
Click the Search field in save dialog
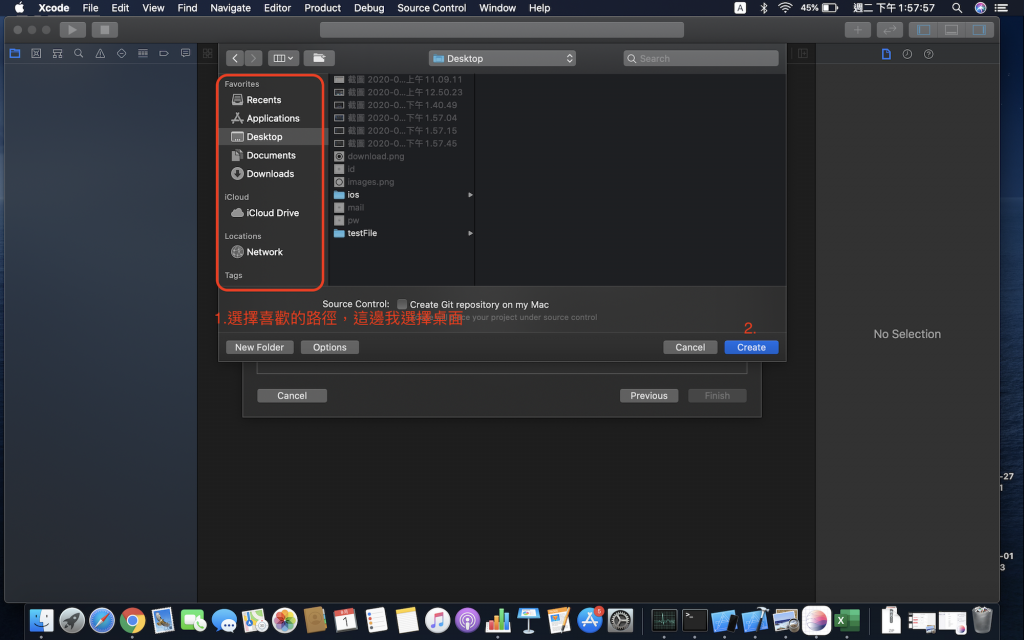click(x=701, y=58)
